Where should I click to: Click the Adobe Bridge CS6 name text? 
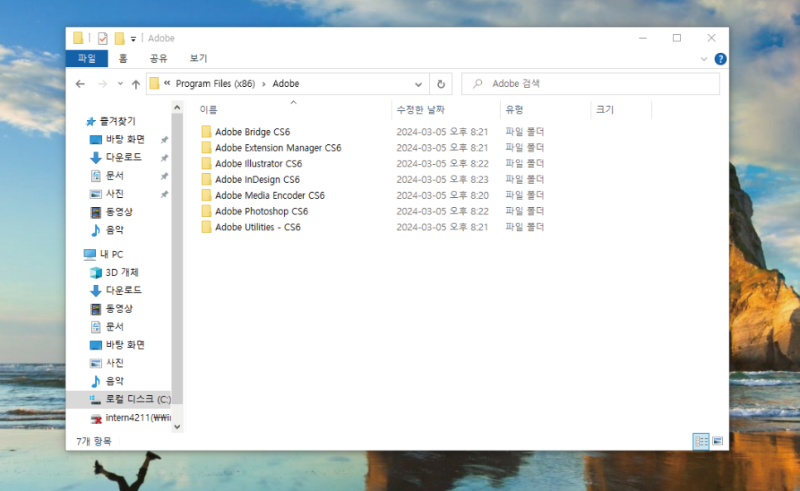pyautogui.click(x=253, y=132)
